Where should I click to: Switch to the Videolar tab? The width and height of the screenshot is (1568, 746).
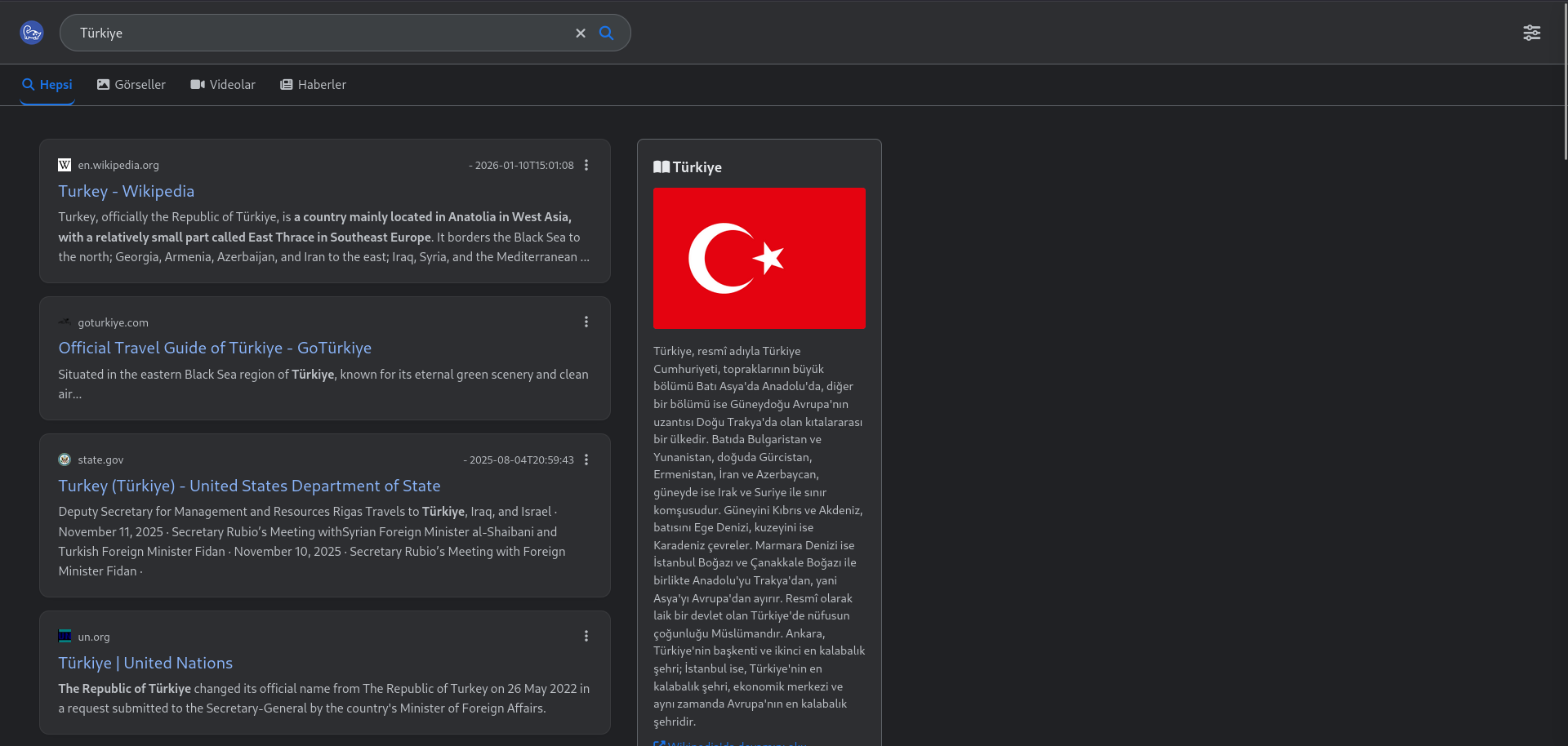(223, 85)
